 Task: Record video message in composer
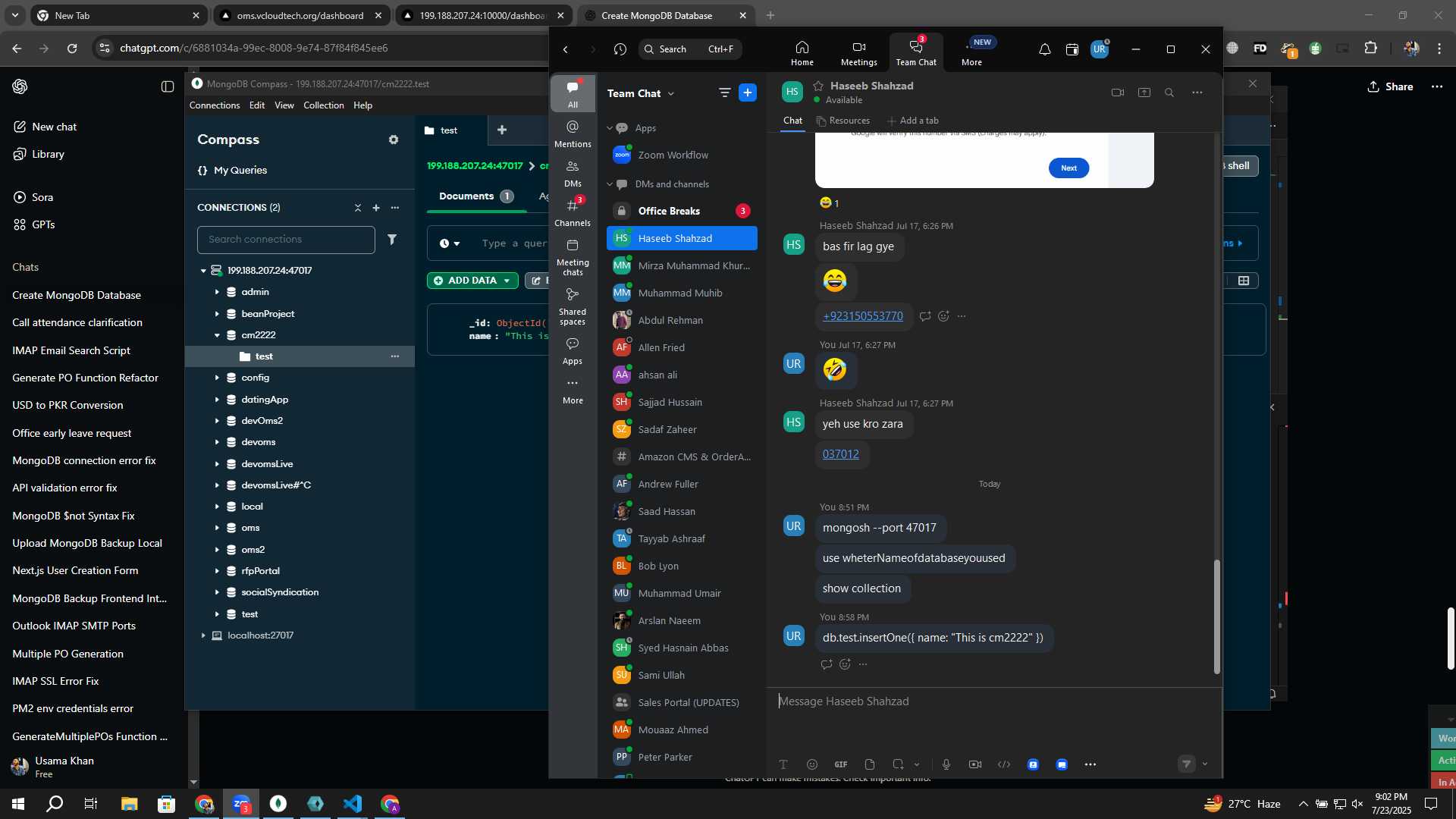click(x=975, y=764)
